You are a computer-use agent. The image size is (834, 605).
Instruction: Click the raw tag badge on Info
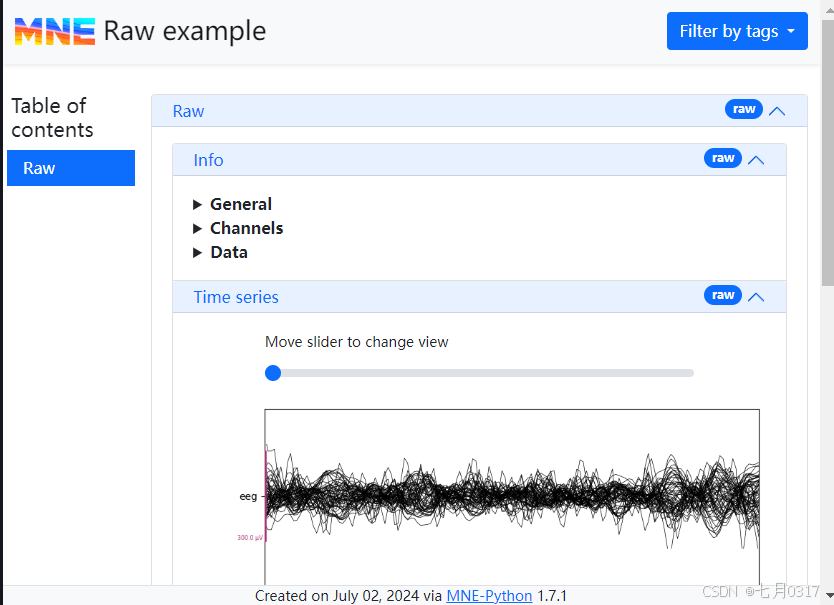pos(723,158)
